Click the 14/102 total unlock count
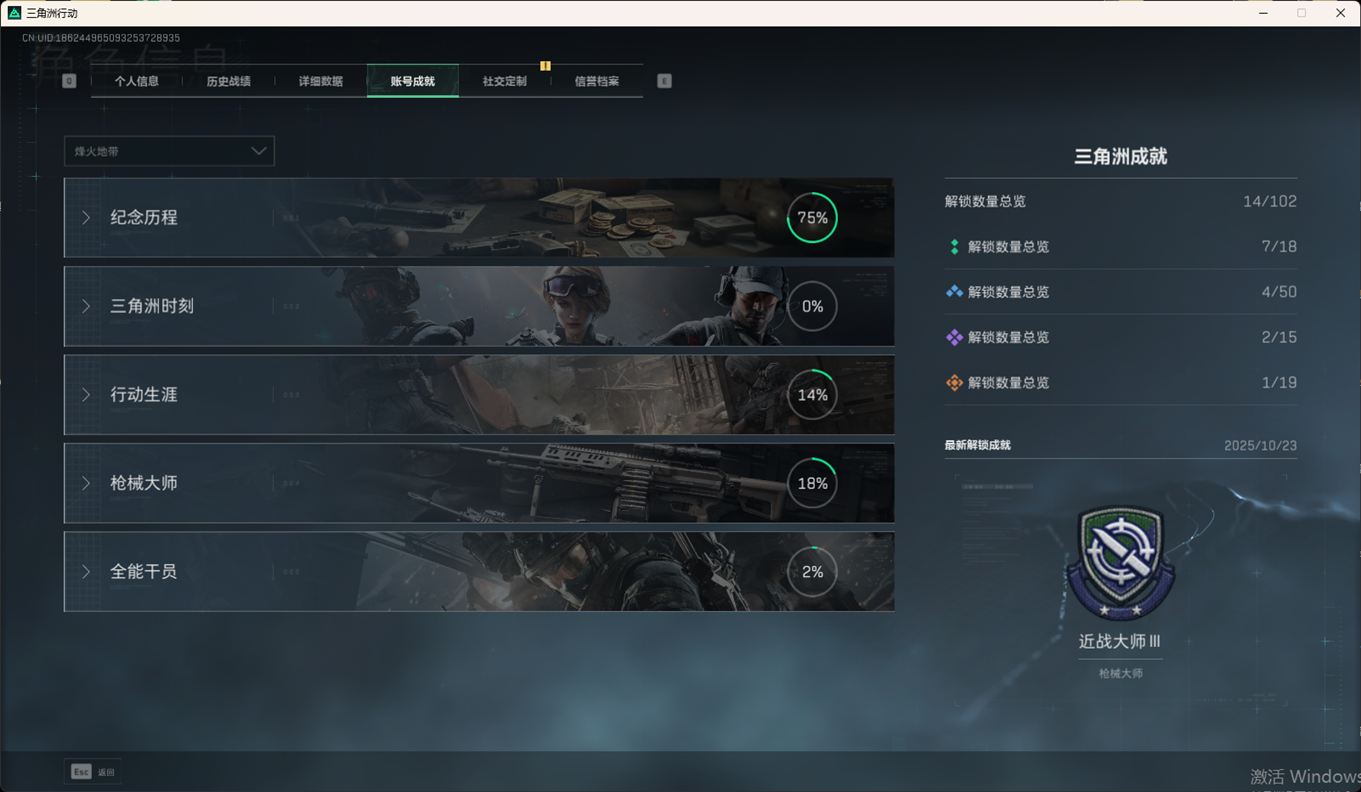This screenshot has width=1361, height=792. pos(1270,201)
